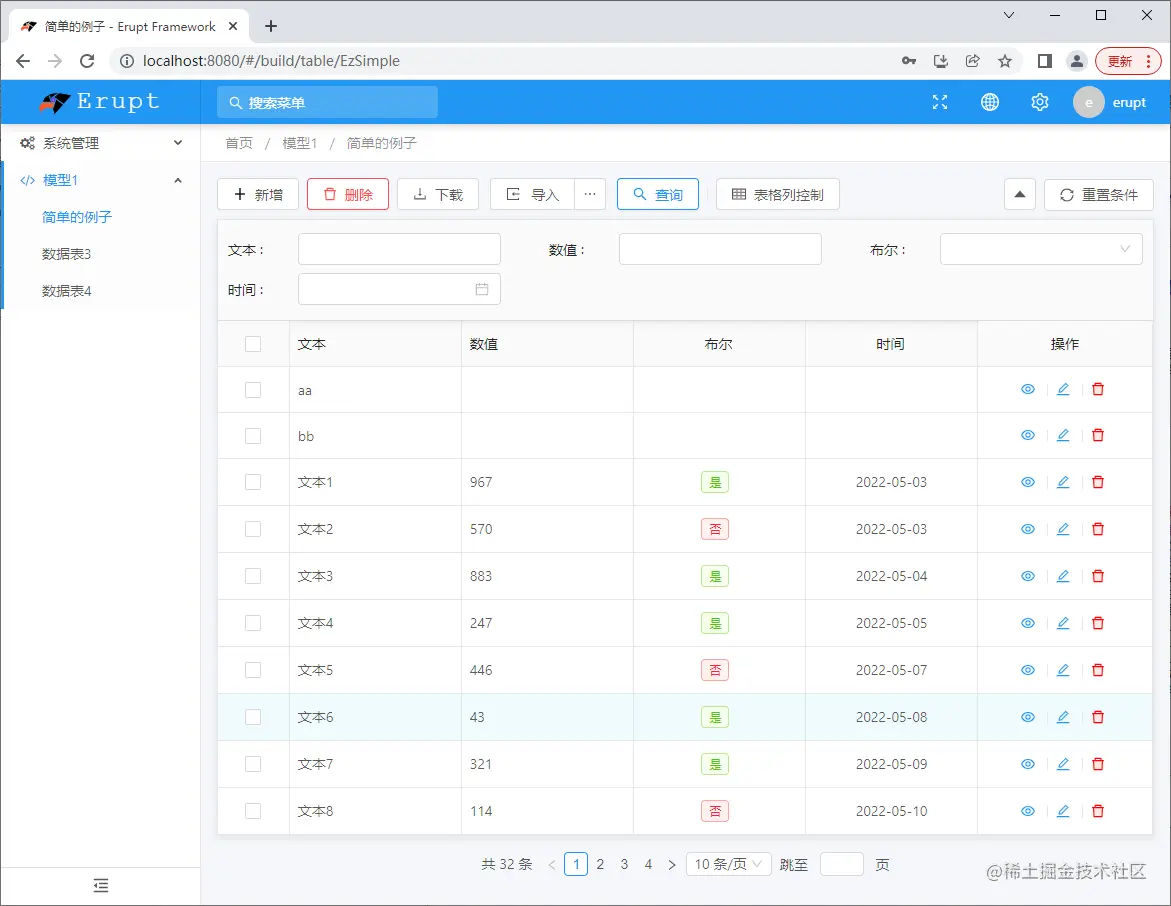Go to page 2

tap(600, 864)
